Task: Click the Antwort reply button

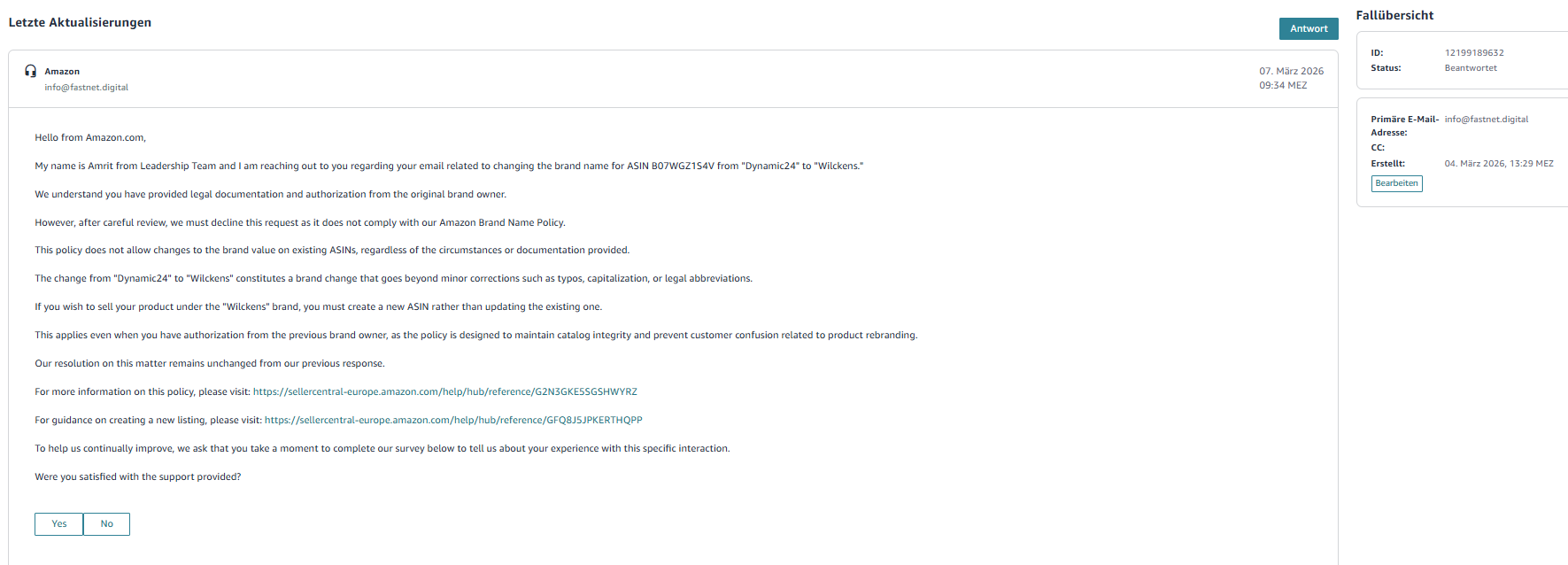Action: point(1309,28)
